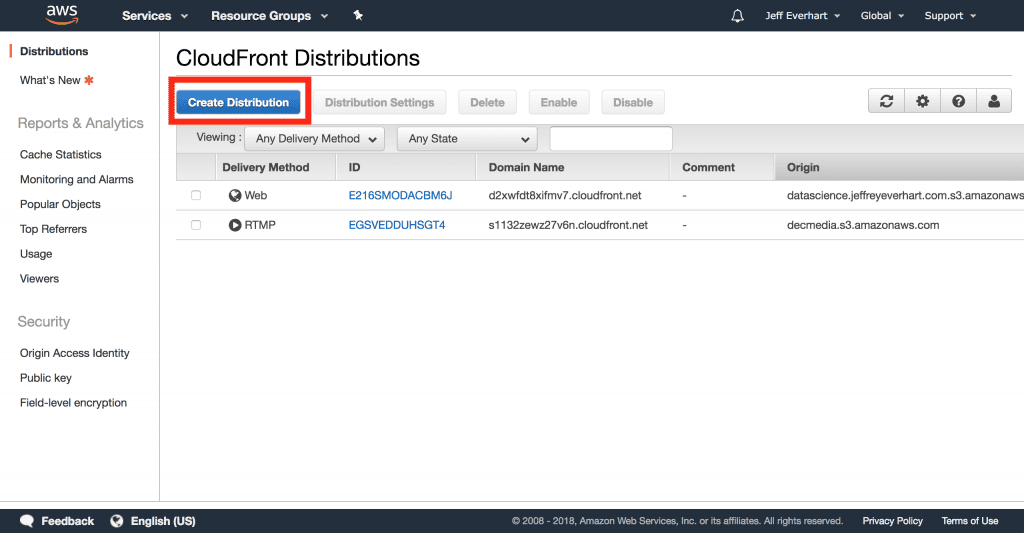Open Cache Statistics report
Viewport: 1024px width, 533px height.
coord(61,154)
